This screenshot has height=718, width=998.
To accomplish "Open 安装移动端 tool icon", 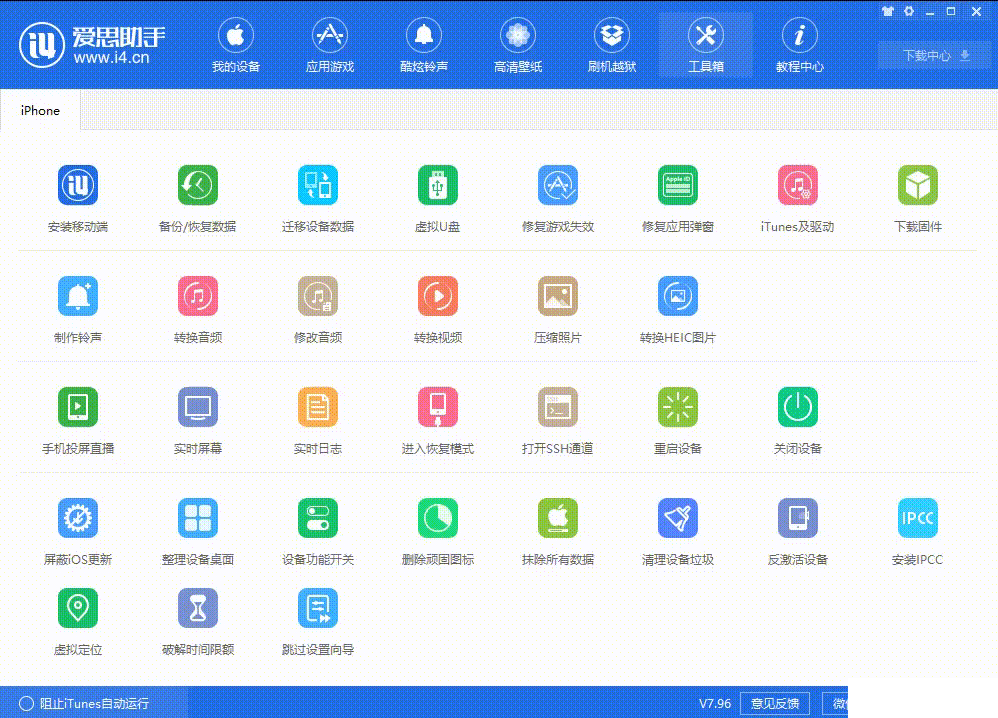I will click(x=78, y=185).
